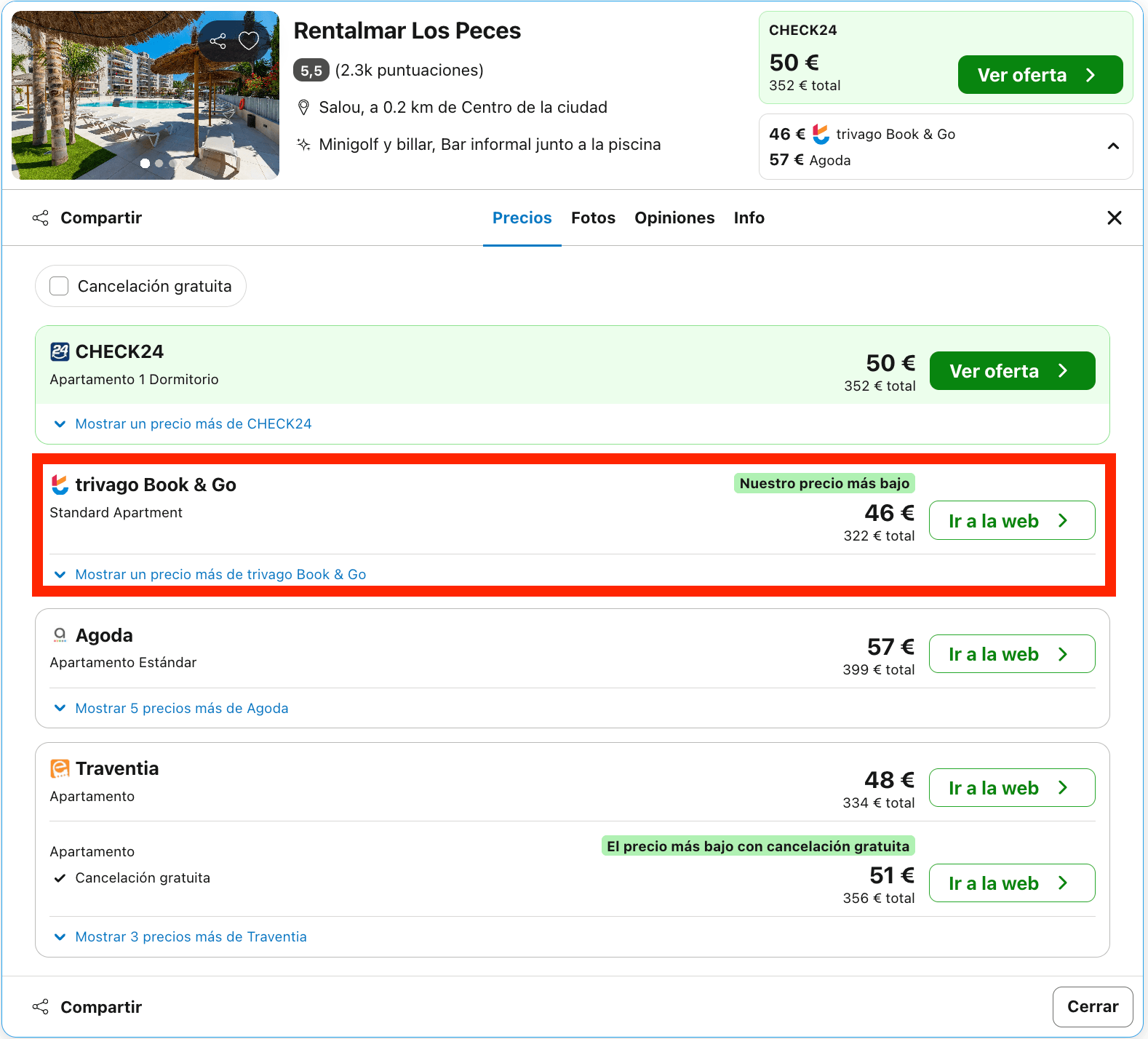The height and width of the screenshot is (1039, 1148).
Task: Click Ir a la web for 51 € offer
Action: point(1012,883)
